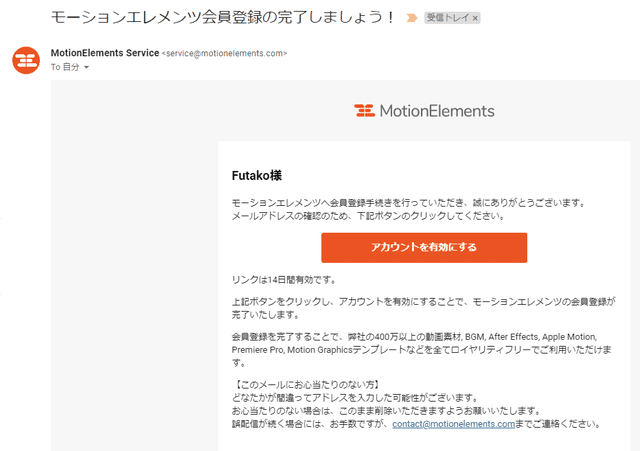Activate account via アカウントを有効にする button
This screenshot has width=640, height=451.
[424, 248]
